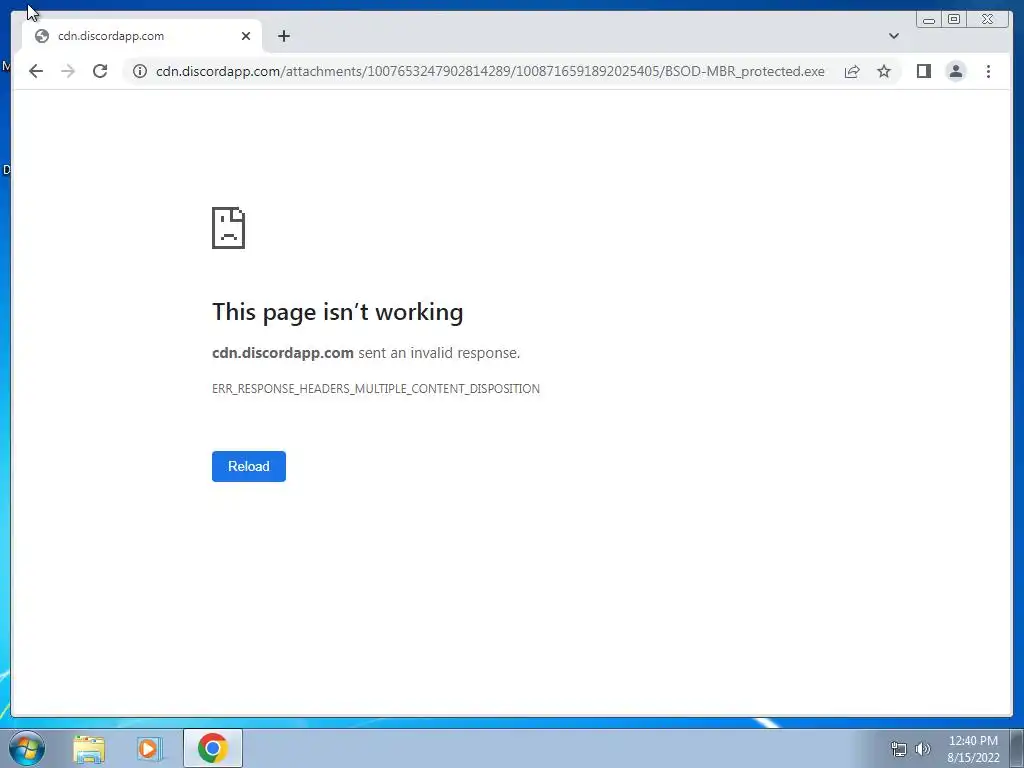Image resolution: width=1024 pixels, height=768 pixels.
Task: Launch Windows Media Player from taskbar
Action: (x=149, y=748)
